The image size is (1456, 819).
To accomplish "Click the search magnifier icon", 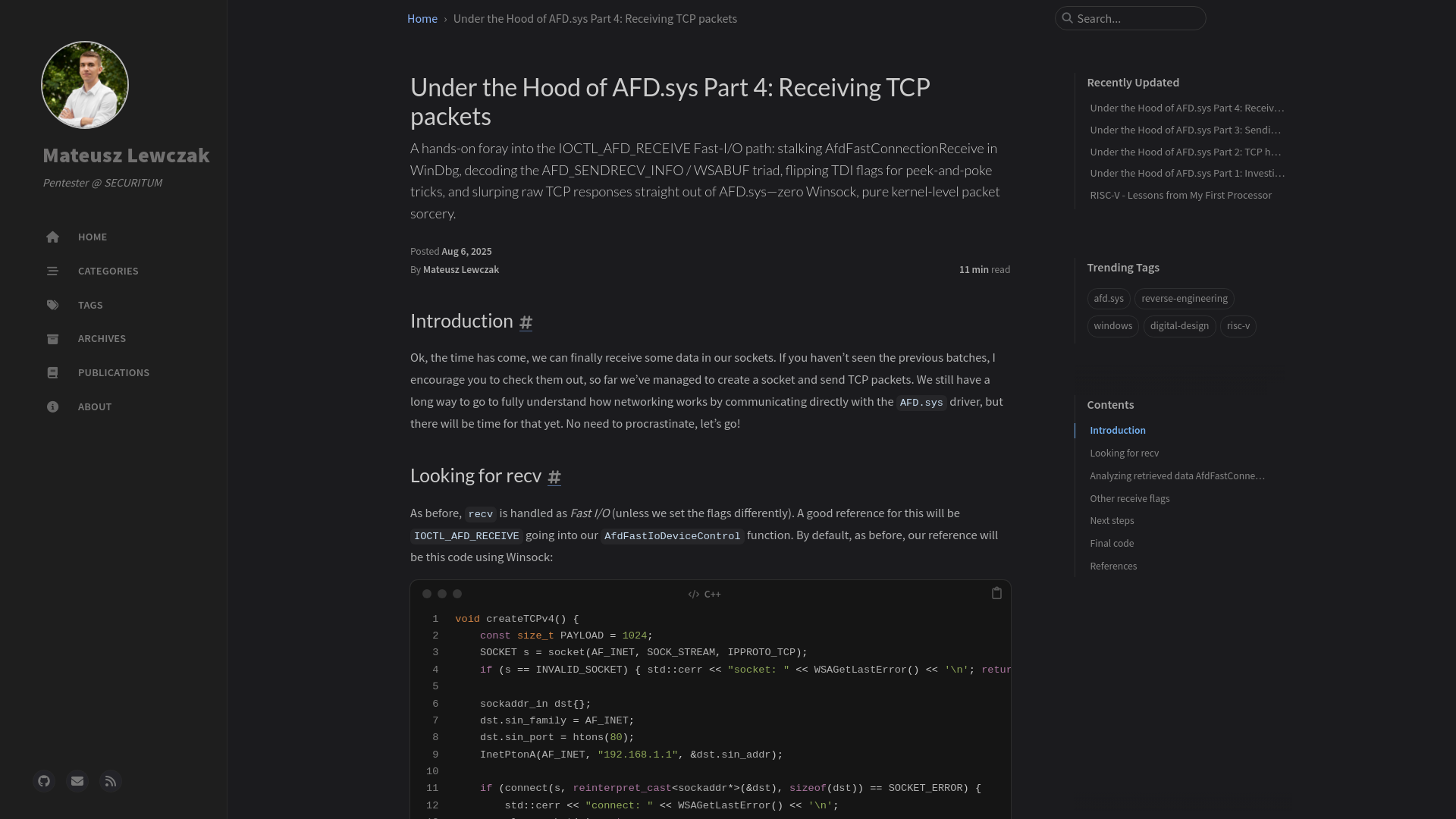I will tap(1068, 18).
